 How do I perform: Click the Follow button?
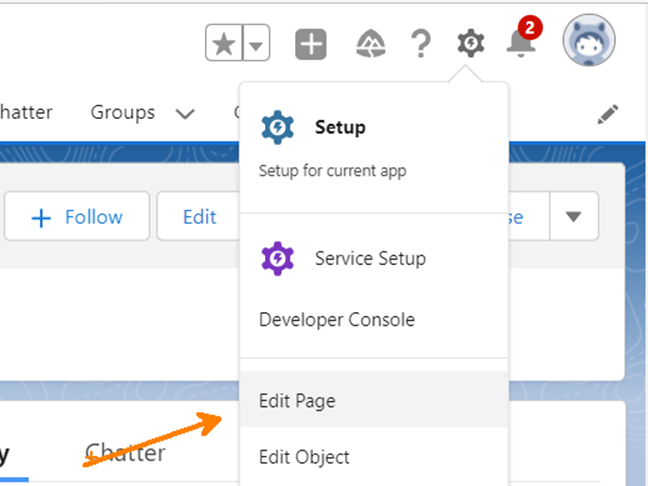[x=77, y=217]
